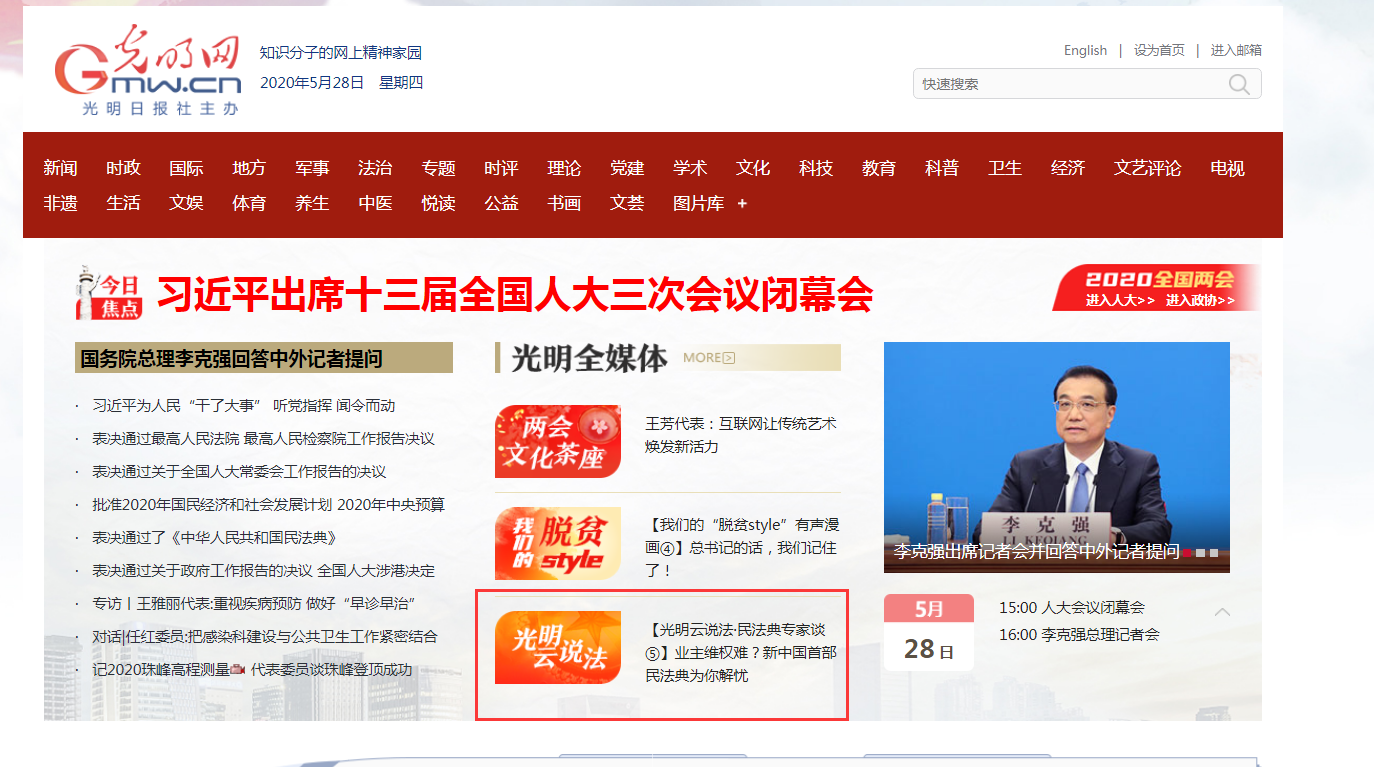Viewport: 1374px width, 767px height.
Task: Collapse schedule with the up chevron
Action: [1222, 612]
